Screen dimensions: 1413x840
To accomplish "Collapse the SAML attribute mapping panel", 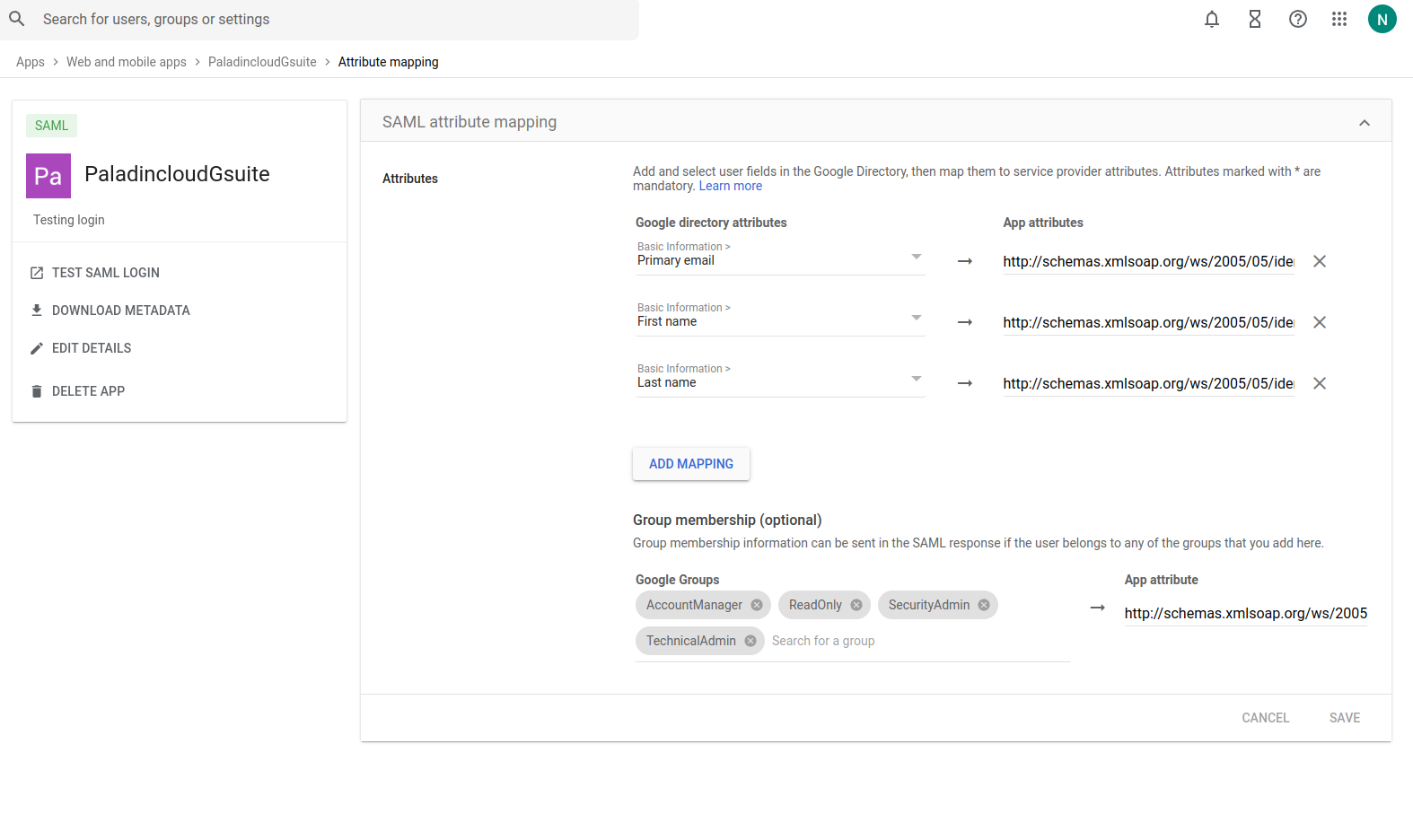I will click(1365, 122).
